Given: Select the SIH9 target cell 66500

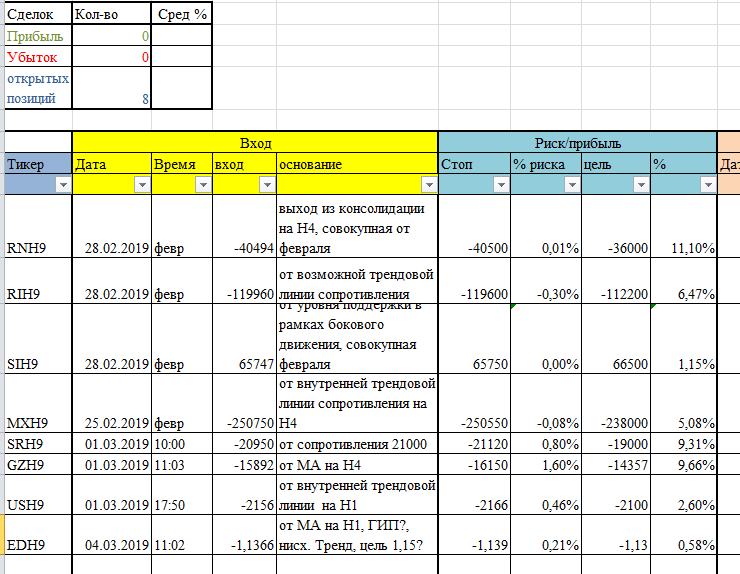Looking at the screenshot, I should 615,364.
